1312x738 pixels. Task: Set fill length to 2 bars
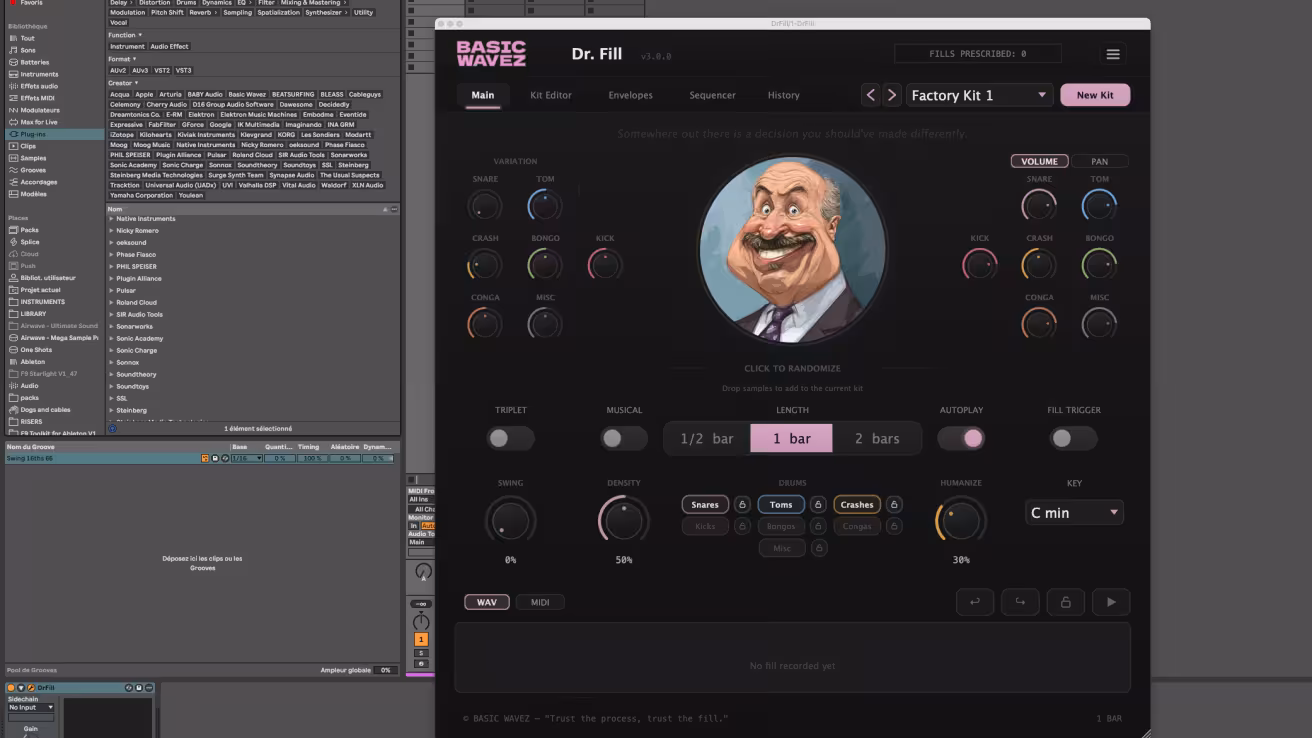(x=877, y=439)
